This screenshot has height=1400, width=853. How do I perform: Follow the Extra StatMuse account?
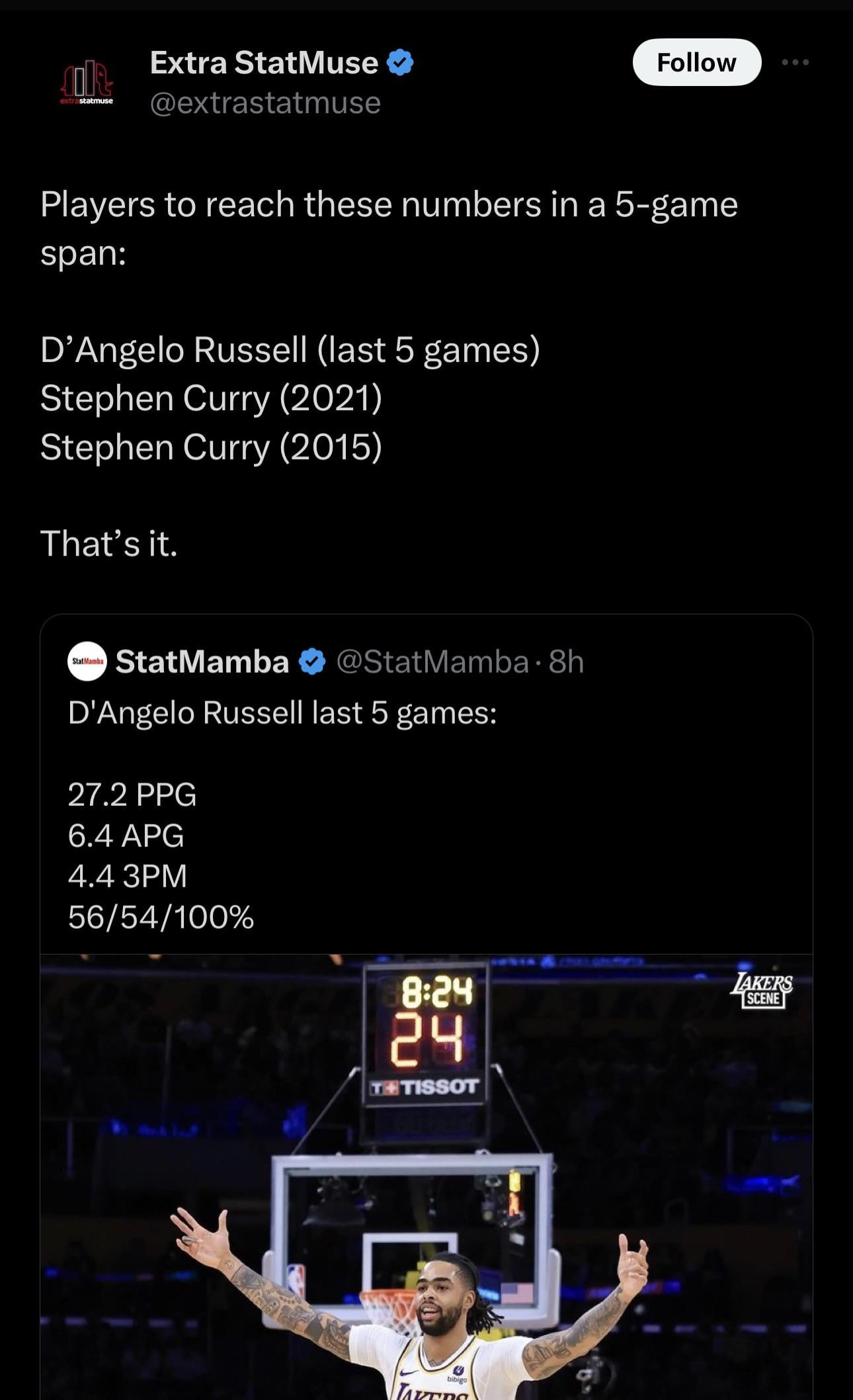click(x=696, y=62)
